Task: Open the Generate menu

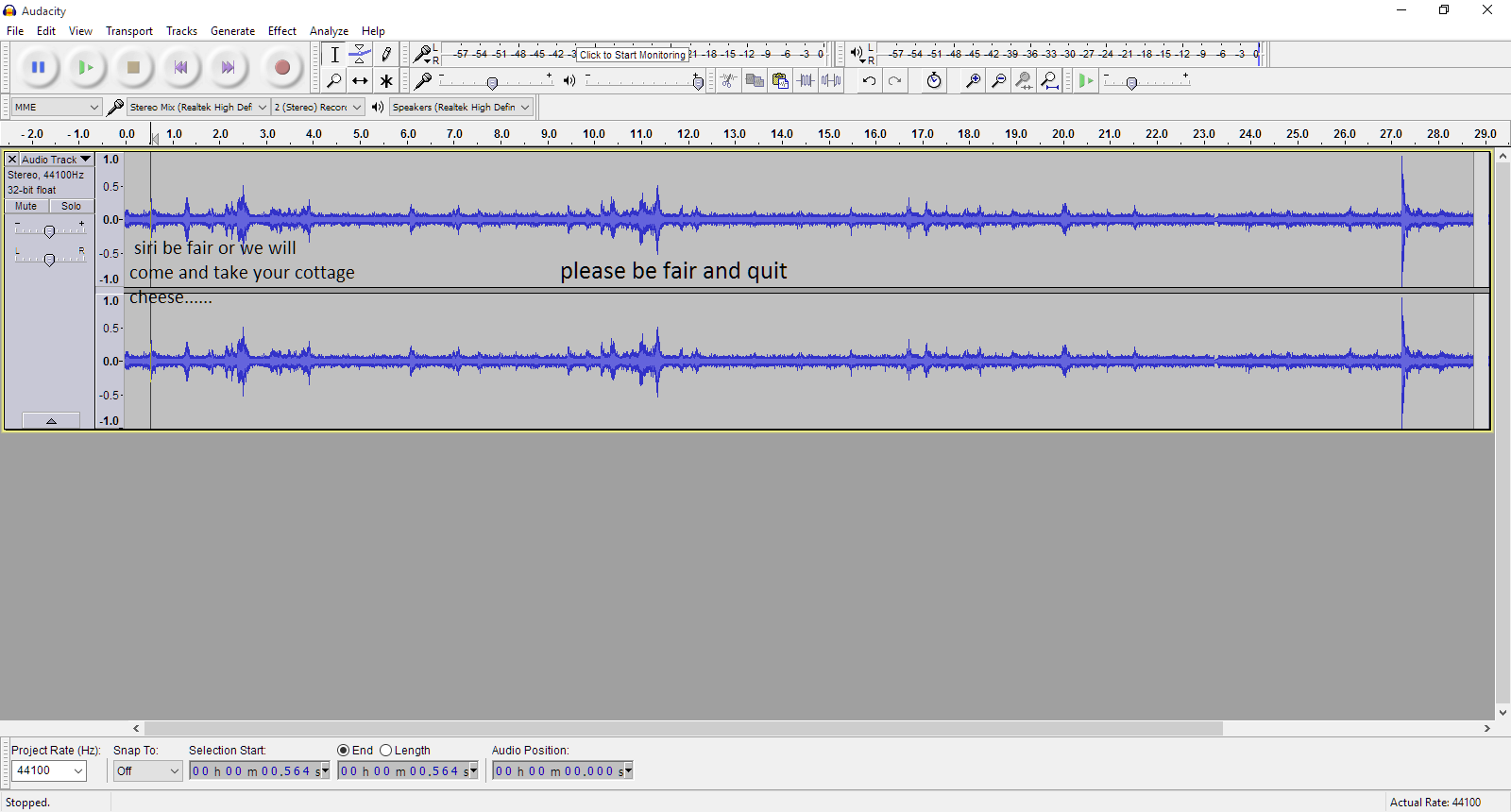Action: (x=232, y=31)
